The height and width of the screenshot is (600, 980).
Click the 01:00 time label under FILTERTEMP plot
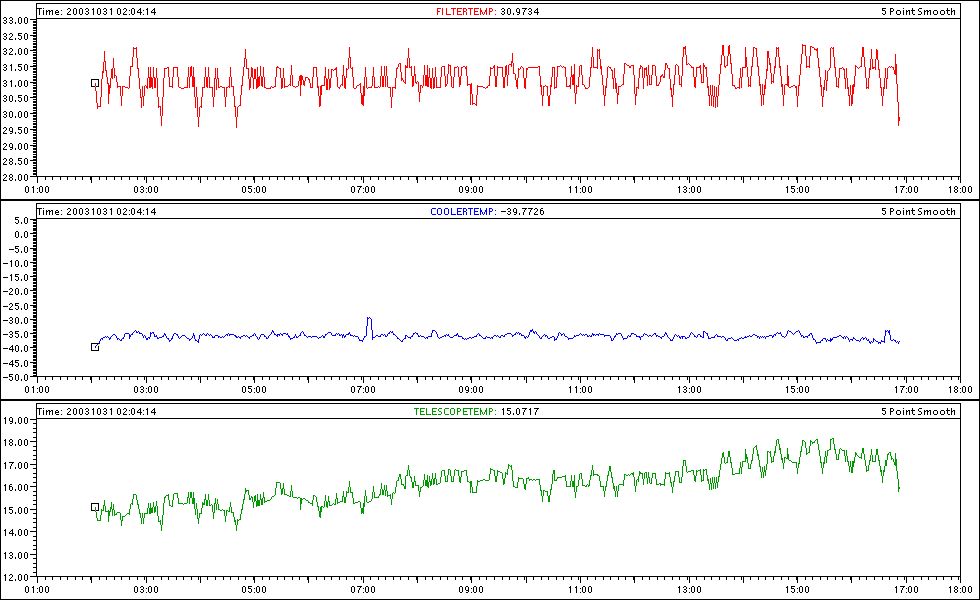(37, 189)
